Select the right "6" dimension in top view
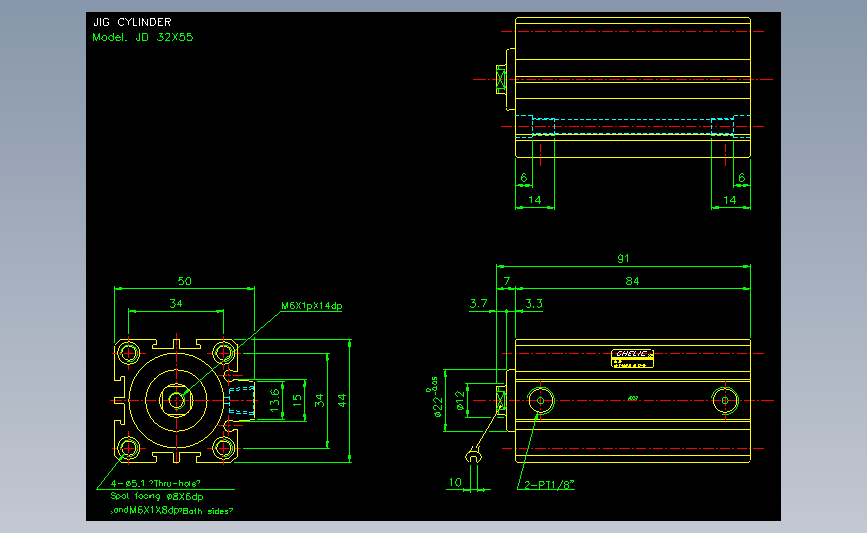867x533 pixels. click(741, 178)
